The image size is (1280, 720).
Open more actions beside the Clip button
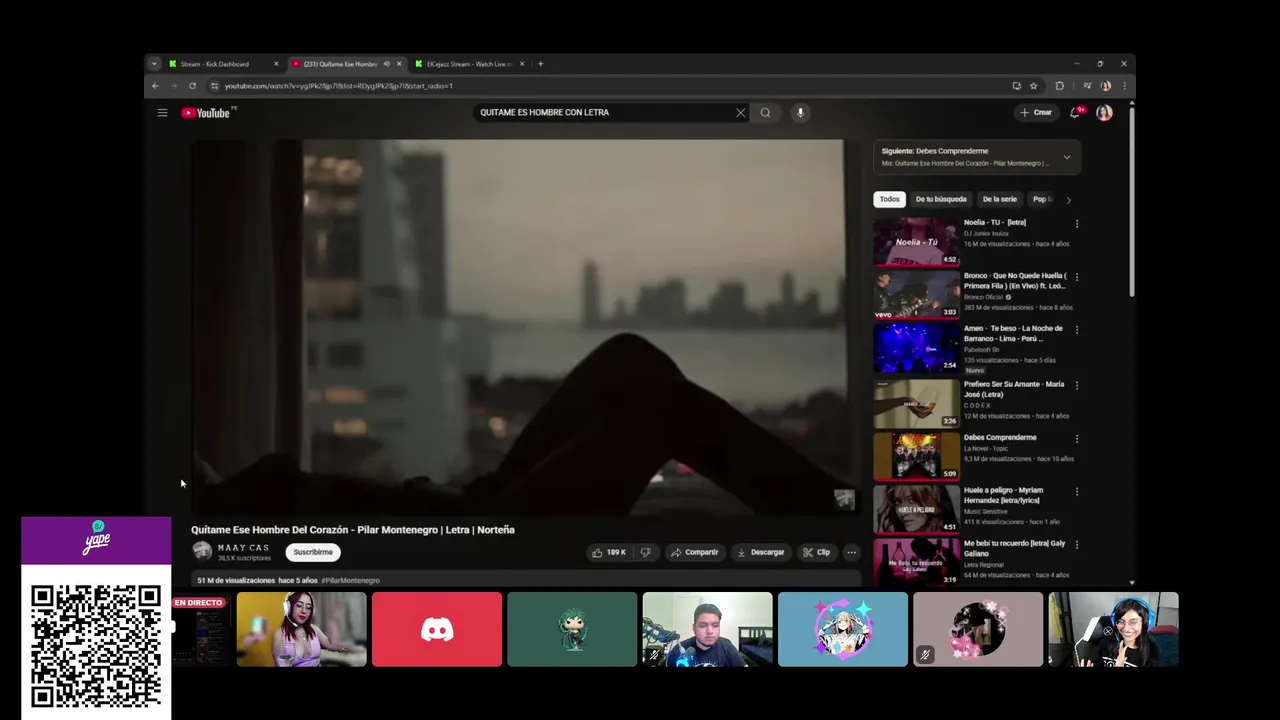[x=851, y=552]
